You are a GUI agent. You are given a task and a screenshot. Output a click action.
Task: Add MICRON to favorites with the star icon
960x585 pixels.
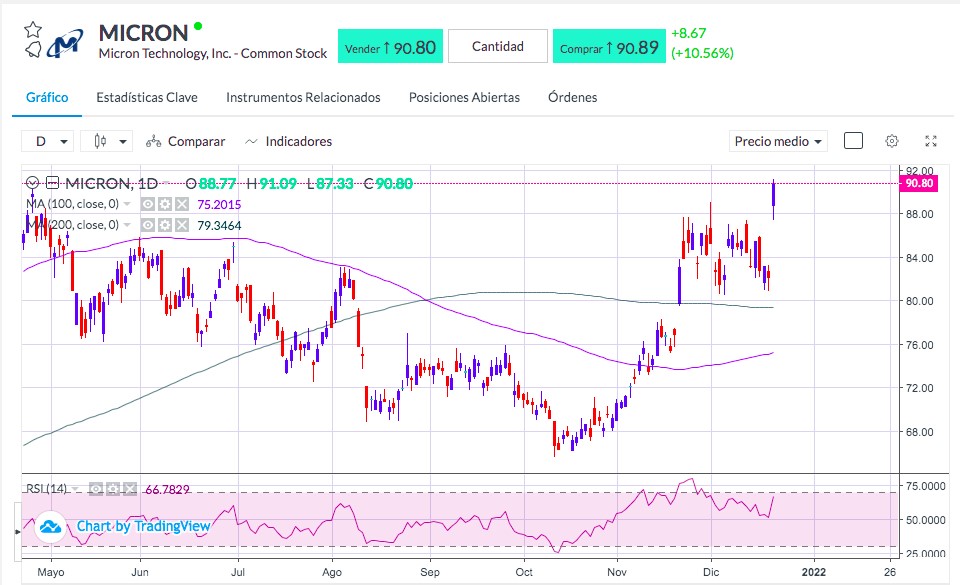click(x=32, y=29)
